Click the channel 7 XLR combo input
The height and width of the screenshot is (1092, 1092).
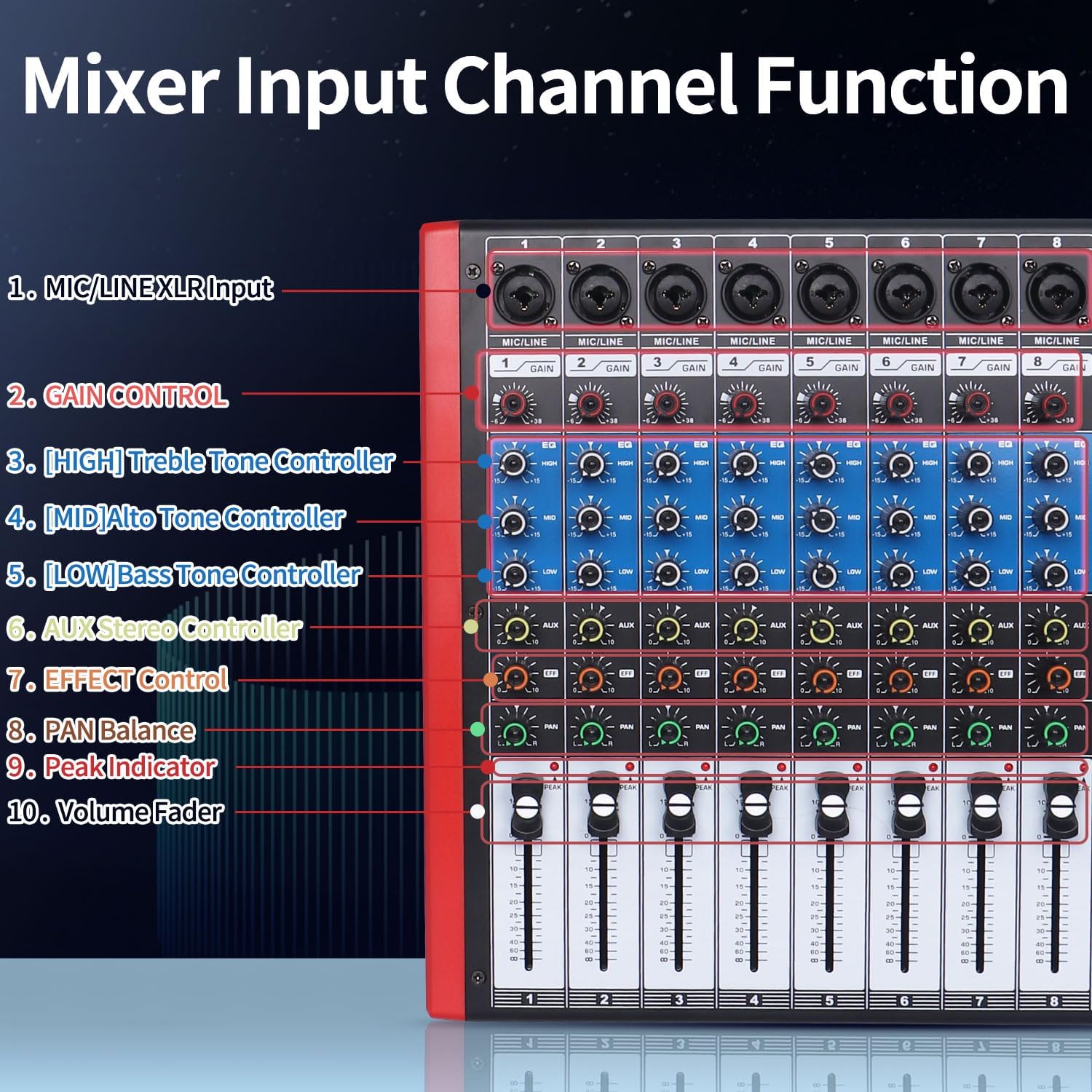[981, 293]
